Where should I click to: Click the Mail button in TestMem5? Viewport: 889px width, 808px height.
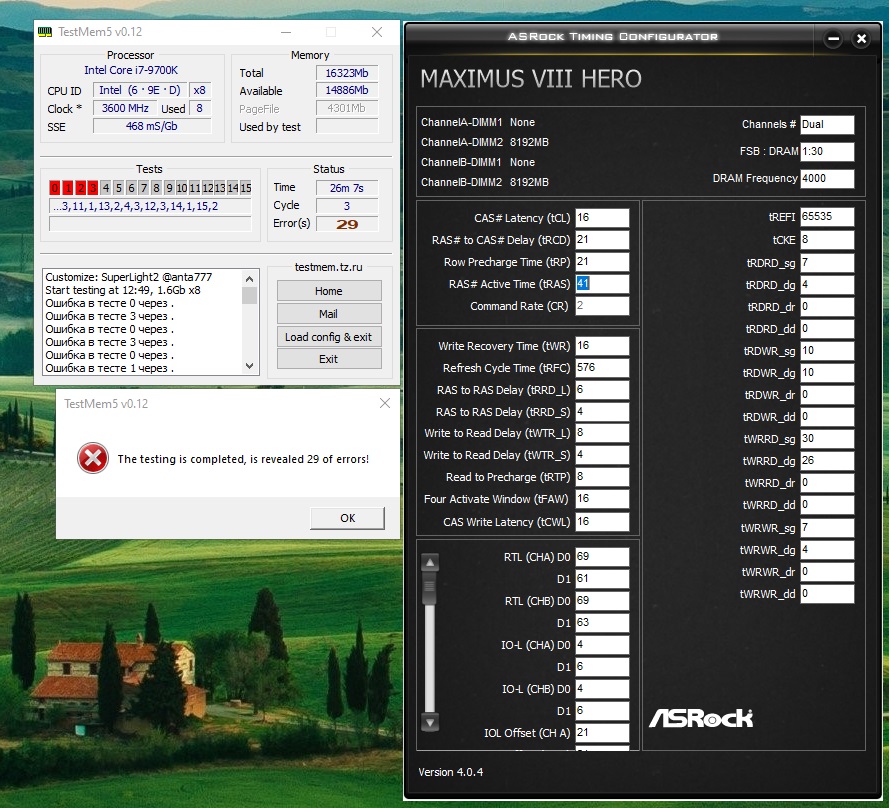pos(329,314)
